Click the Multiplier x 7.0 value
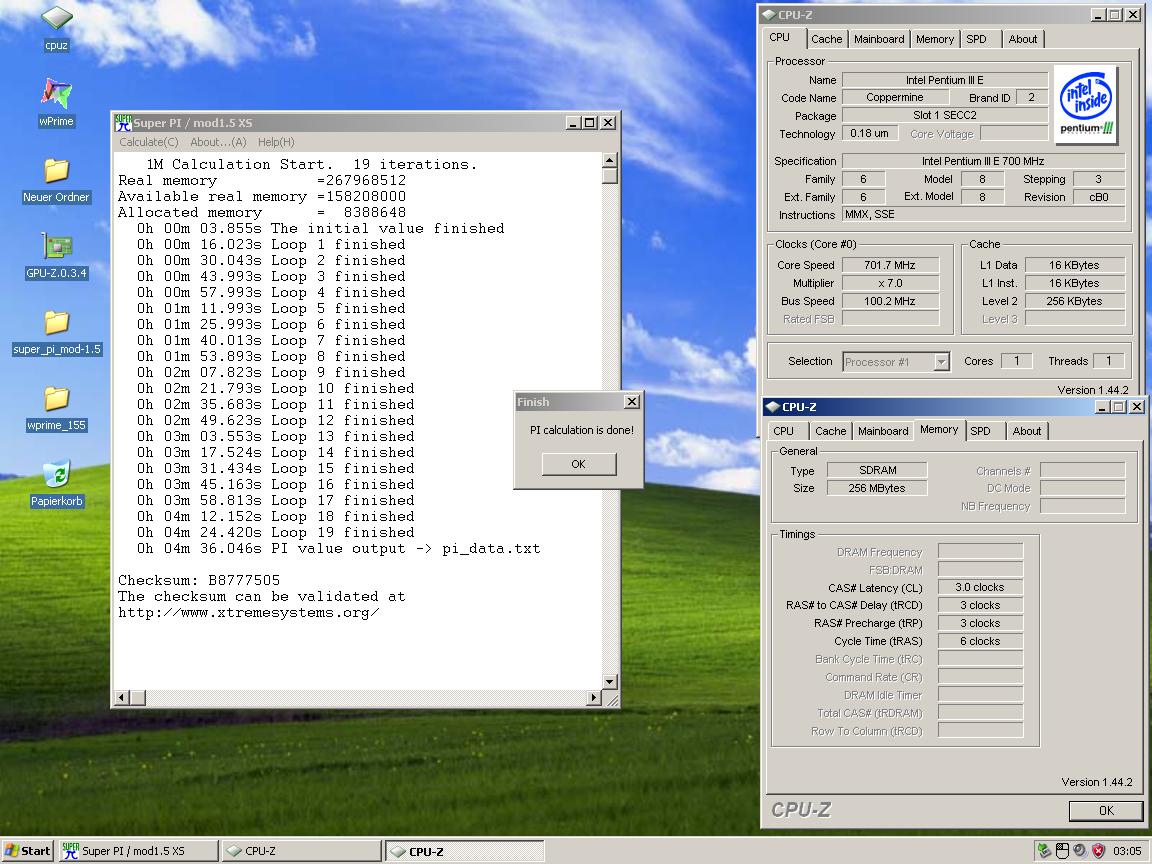The image size is (1152, 864). point(890,283)
